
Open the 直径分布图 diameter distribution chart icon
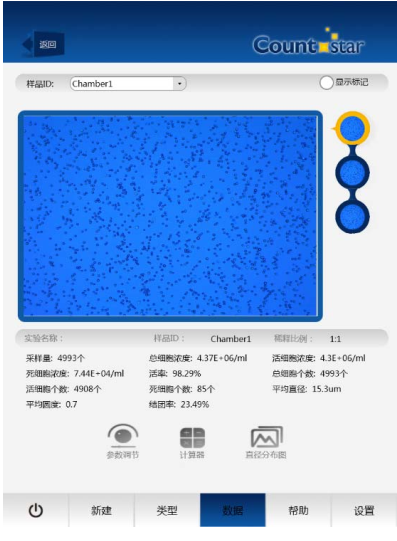[266, 442]
